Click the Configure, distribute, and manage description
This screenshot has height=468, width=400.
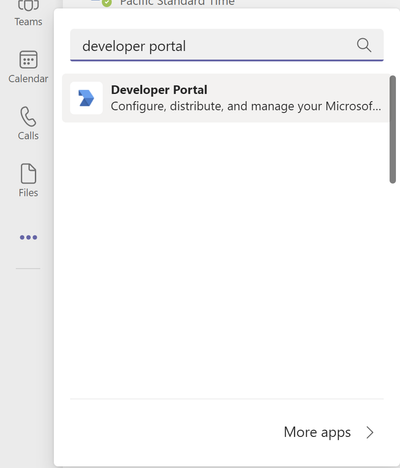tap(246, 106)
